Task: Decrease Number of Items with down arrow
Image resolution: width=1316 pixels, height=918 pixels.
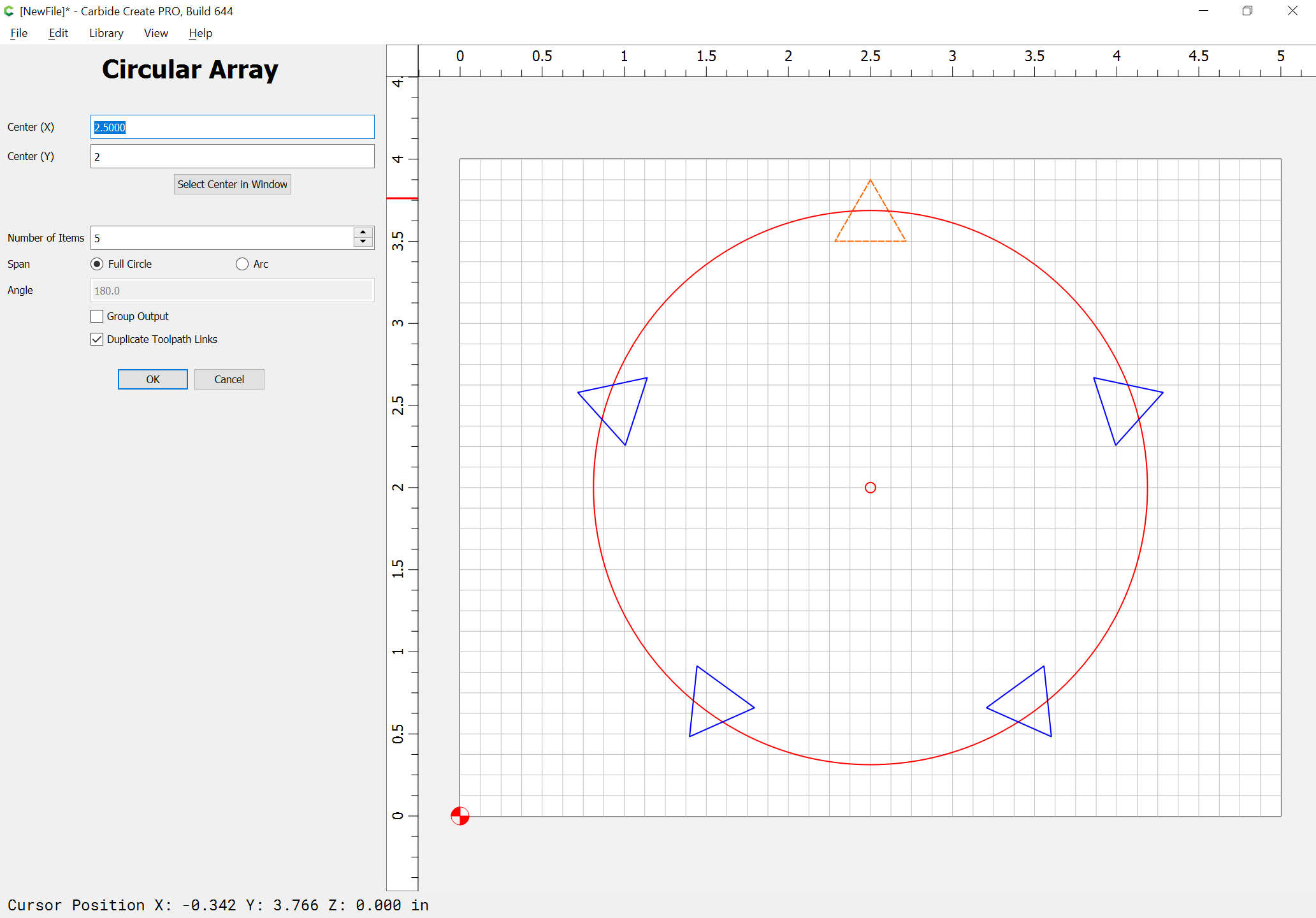Action: 363,243
